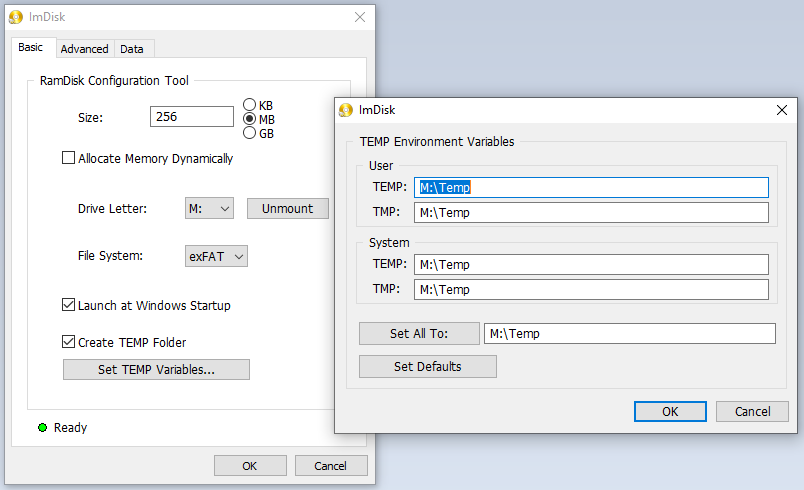Click the User TMP path field
The width and height of the screenshot is (804, 490).
(591, 213)
